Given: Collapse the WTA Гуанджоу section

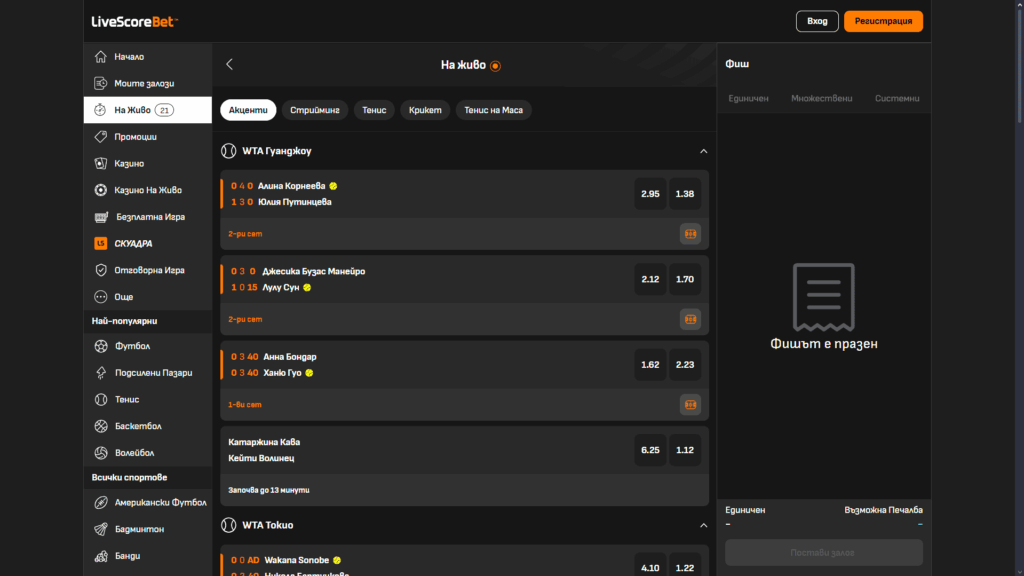Looking at the screenshot, I should [703, 151].
